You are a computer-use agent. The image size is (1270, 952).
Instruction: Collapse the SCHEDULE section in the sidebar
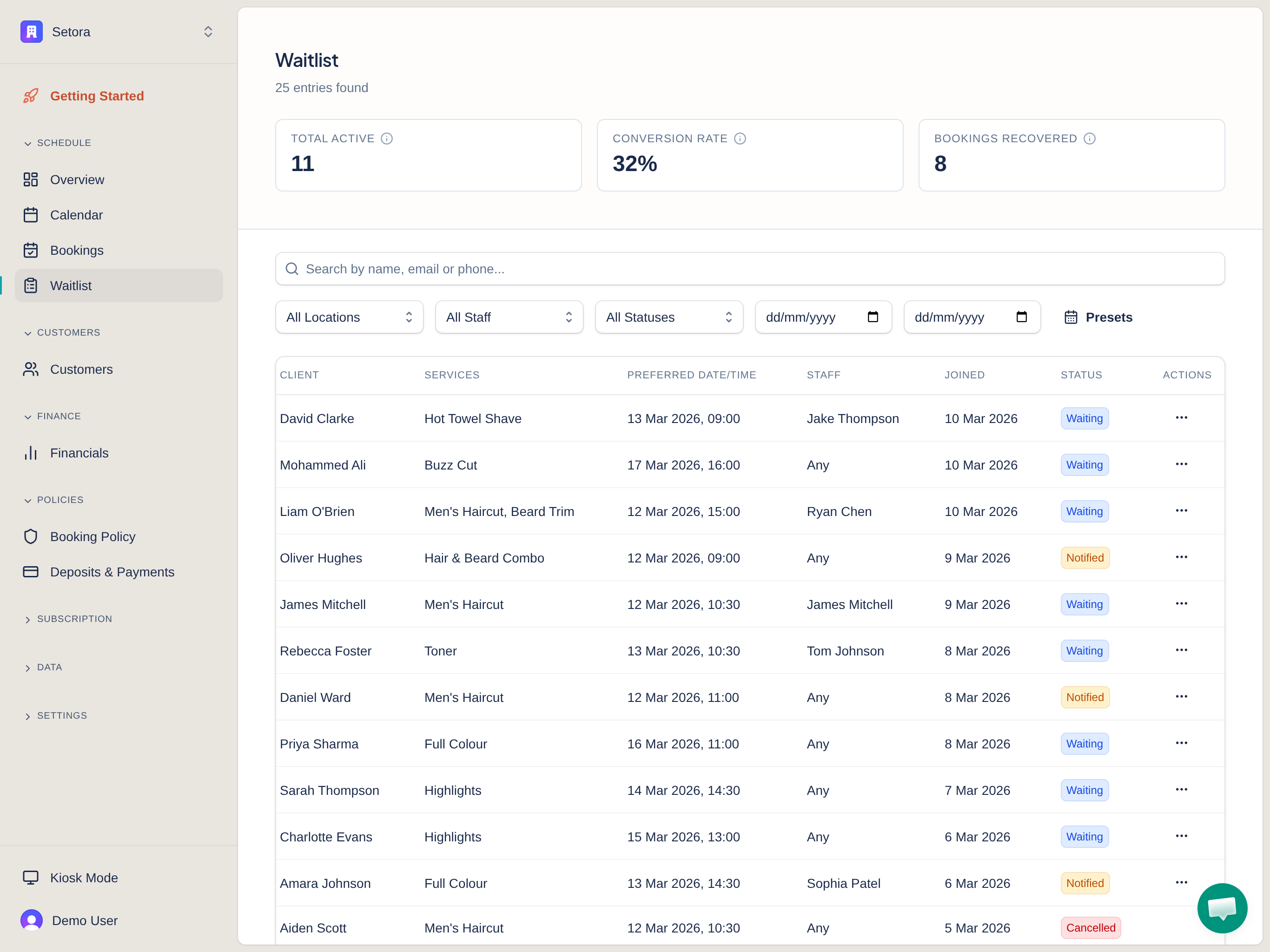pos(27,142)
